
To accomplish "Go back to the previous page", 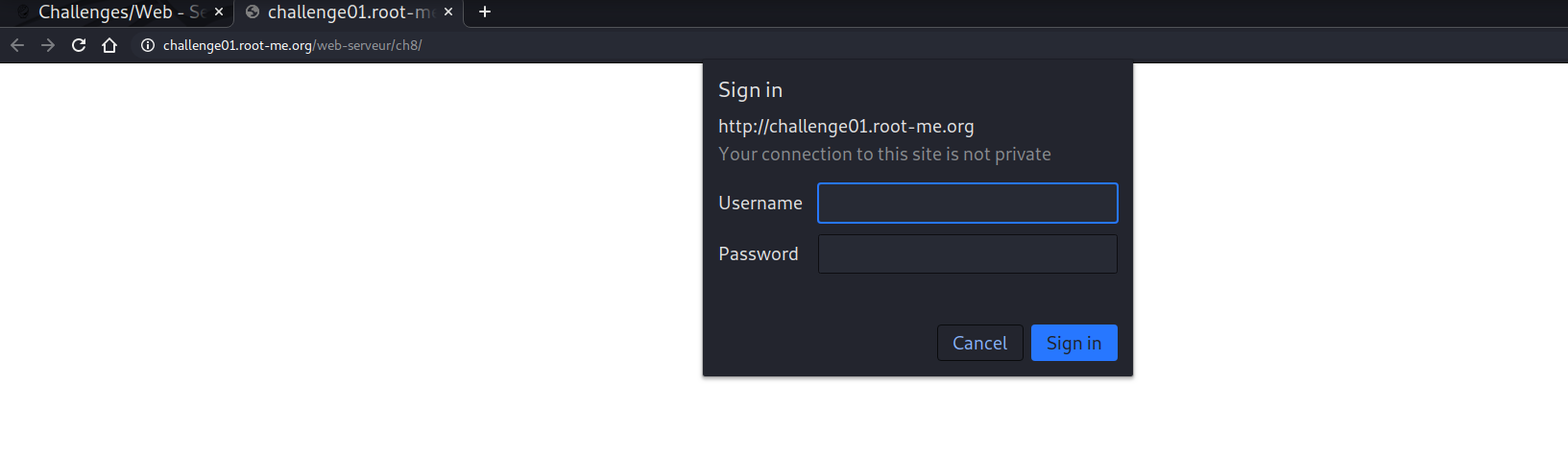I will tap(17, 45).
